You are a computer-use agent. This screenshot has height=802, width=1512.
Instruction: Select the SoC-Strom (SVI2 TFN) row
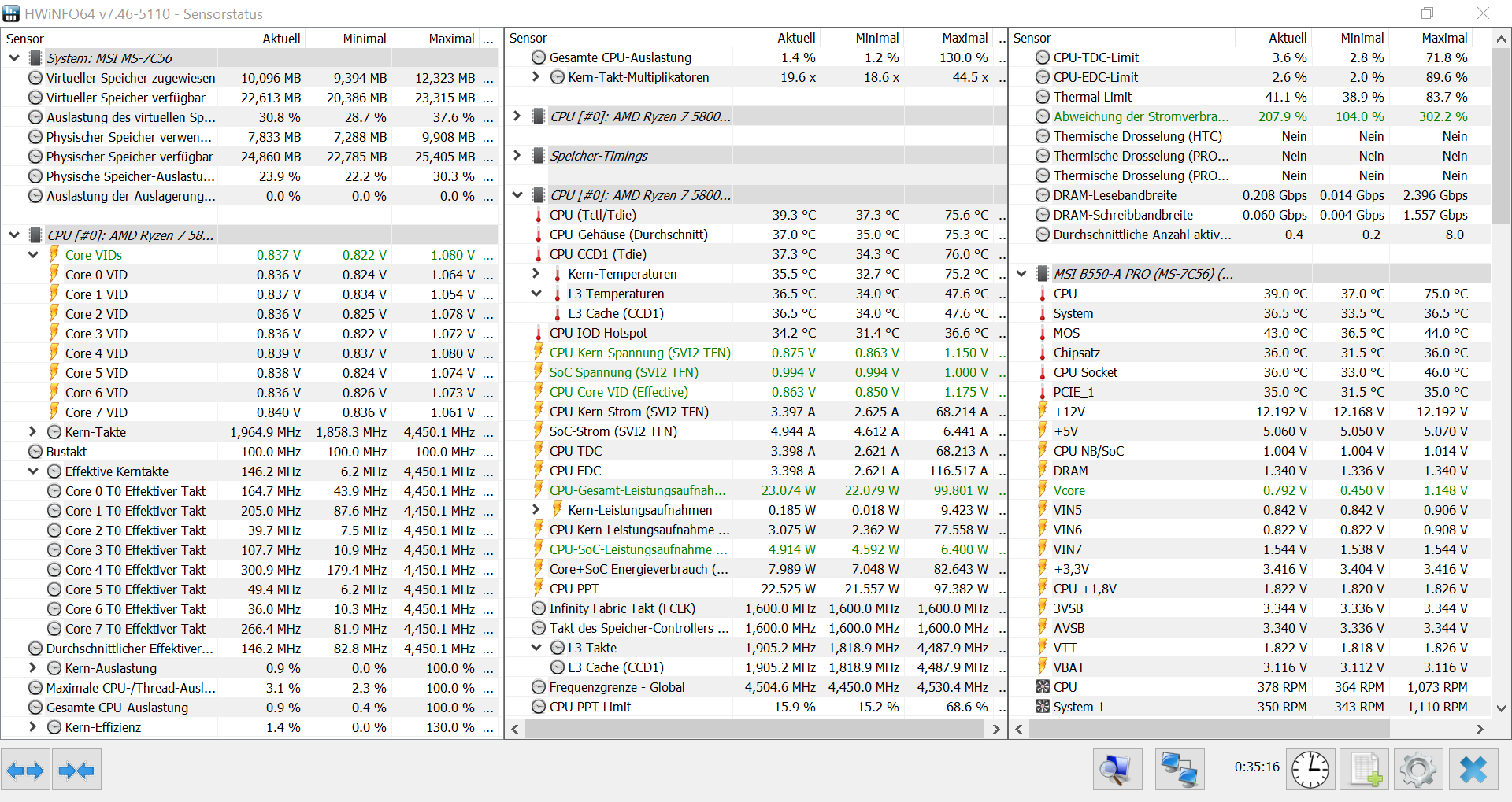(757, 431)
